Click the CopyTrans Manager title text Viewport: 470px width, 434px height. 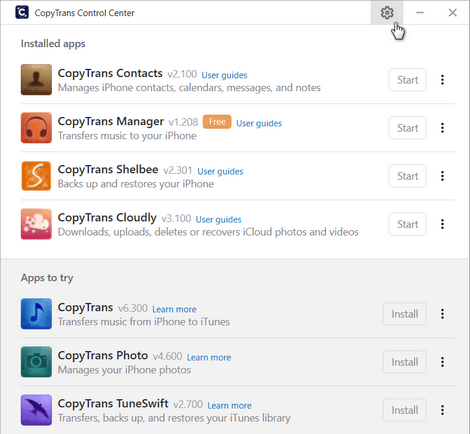[111, 122]
